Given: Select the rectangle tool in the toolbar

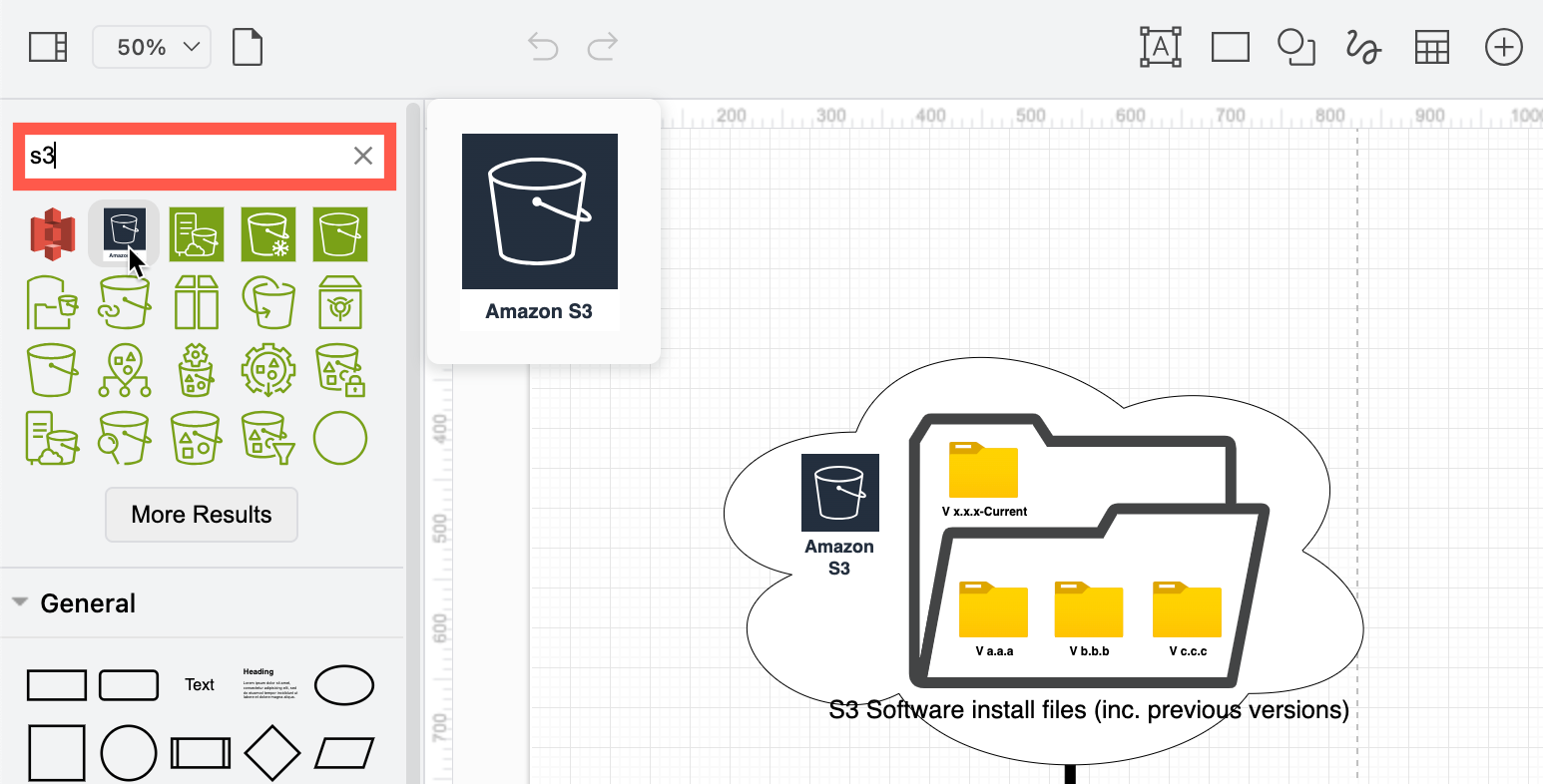Looking at the screenshot, I should coord(1230,47).
